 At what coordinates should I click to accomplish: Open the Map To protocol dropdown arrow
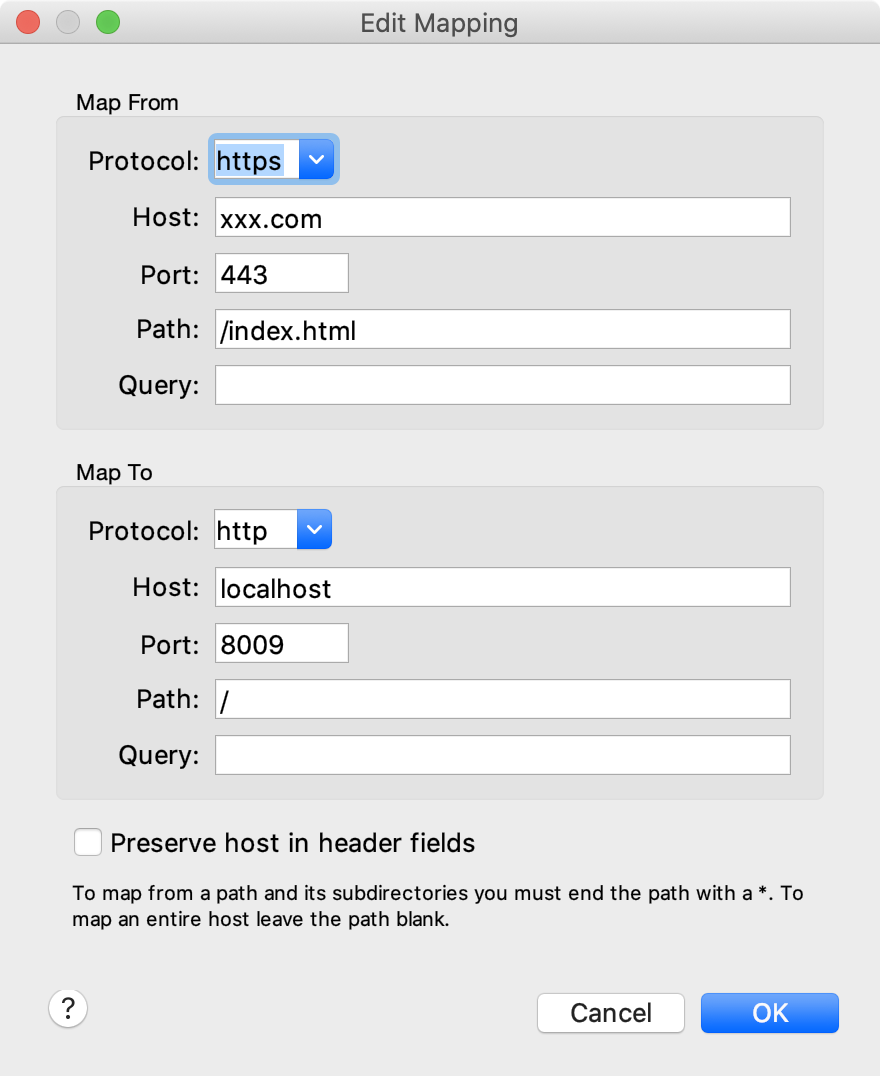(x=314, y=529)
